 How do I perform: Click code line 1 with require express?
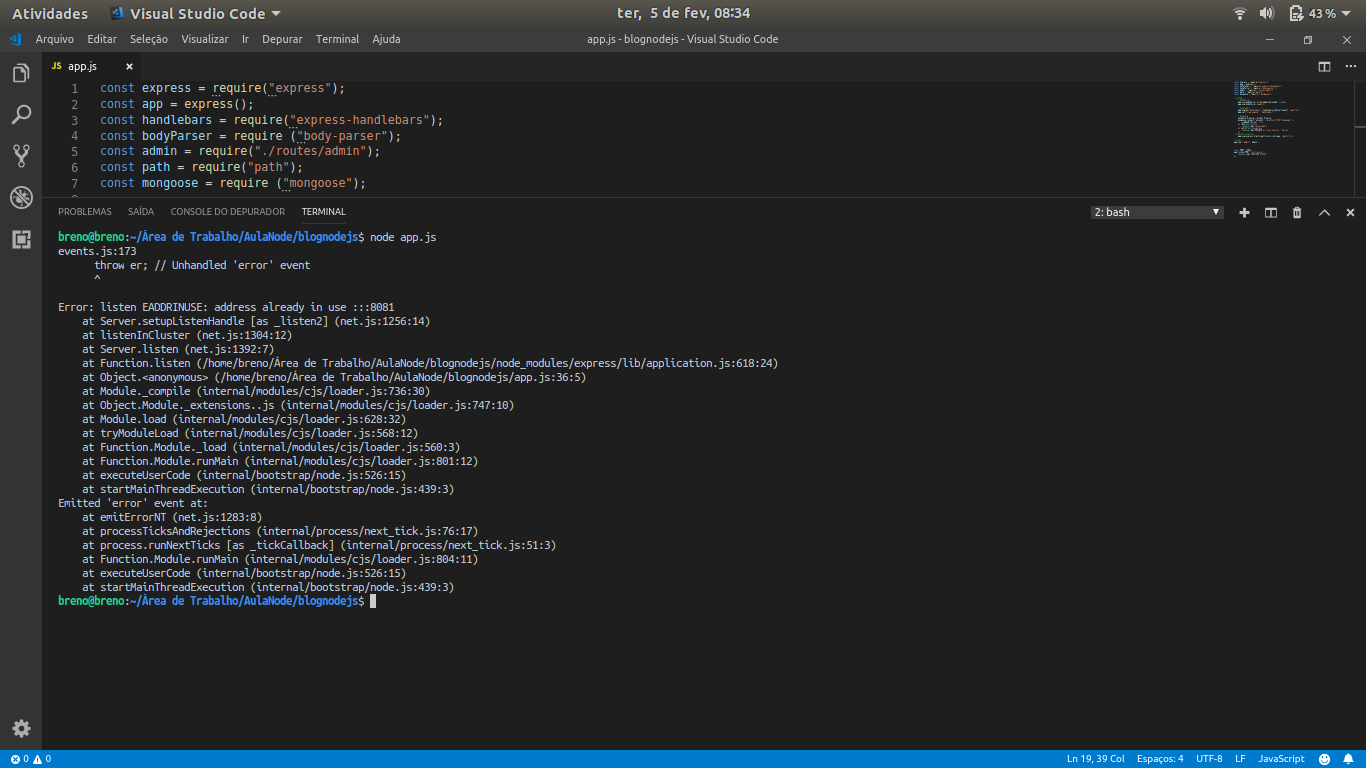click(222, 88)
